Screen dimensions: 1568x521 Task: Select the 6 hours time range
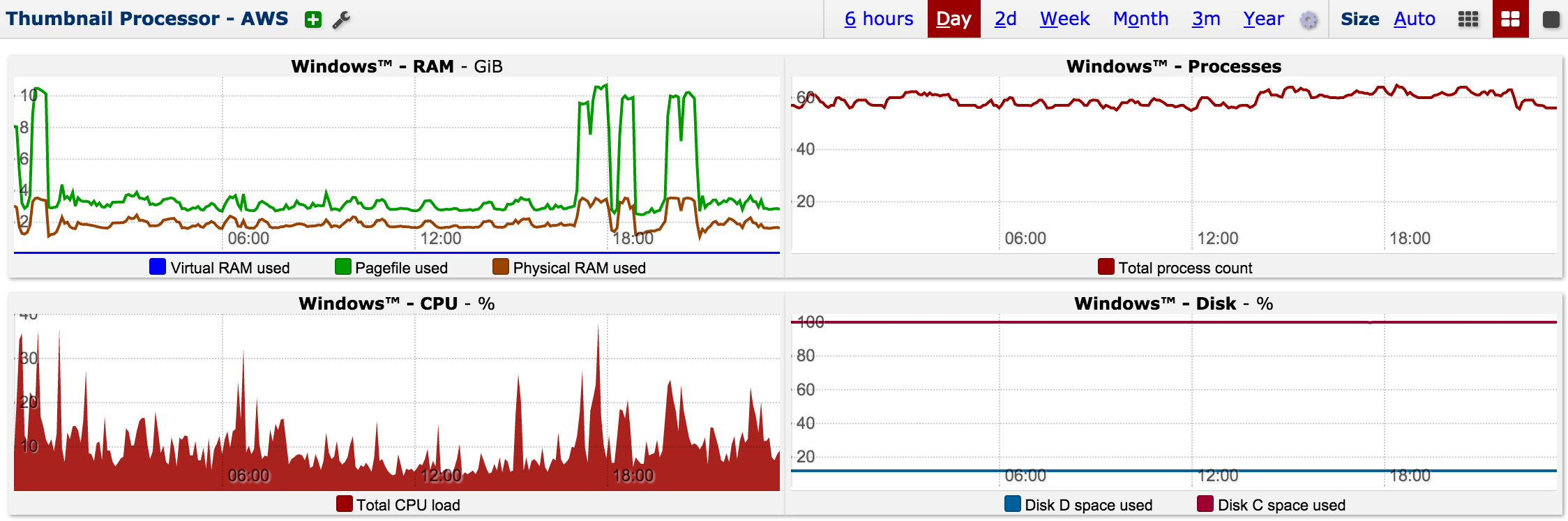[x=878, y=19]
